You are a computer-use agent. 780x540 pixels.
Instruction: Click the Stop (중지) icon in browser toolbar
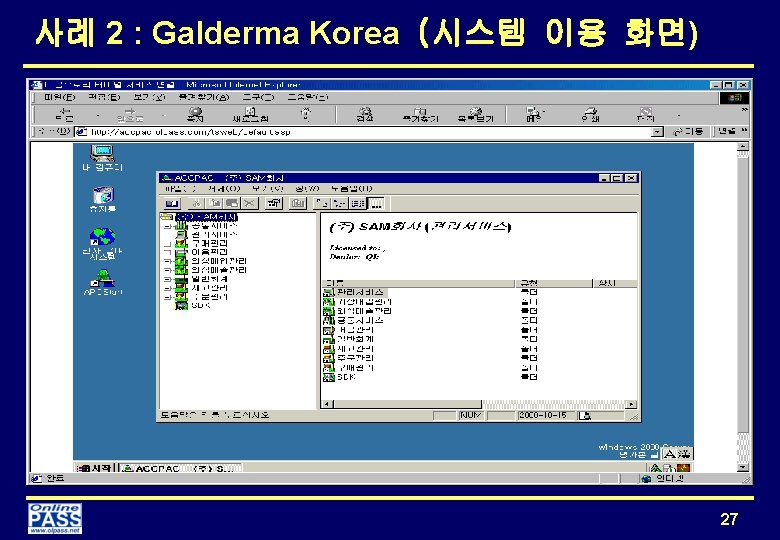195,115
